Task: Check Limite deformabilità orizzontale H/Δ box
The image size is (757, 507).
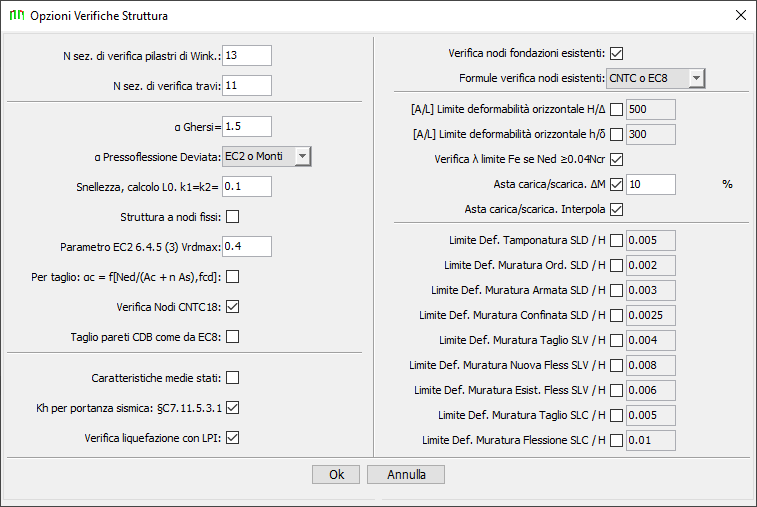Action: 617,110
